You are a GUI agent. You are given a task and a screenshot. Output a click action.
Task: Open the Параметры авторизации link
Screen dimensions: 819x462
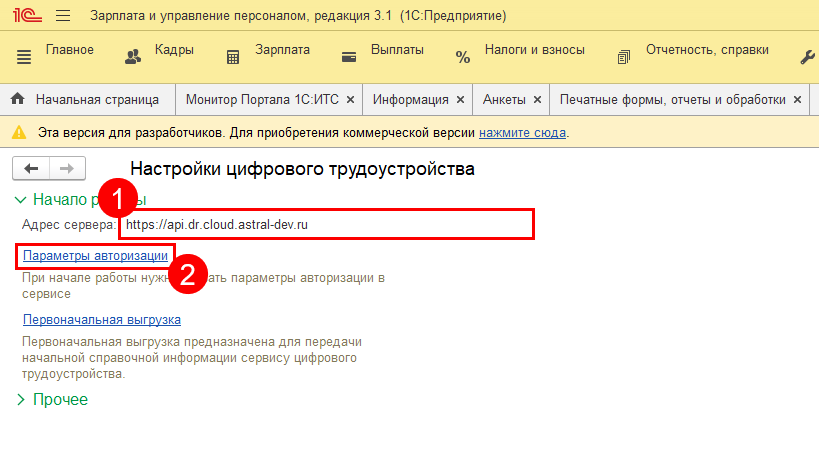(x=95, y=256)
